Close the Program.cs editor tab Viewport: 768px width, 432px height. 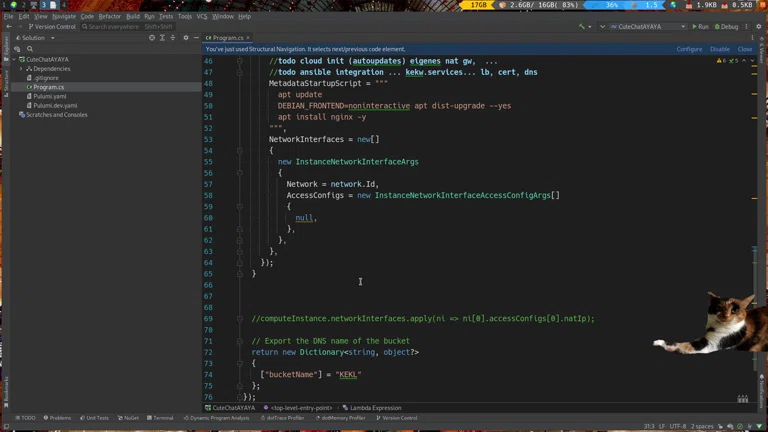pyautogui.click(x=248, y=38)
